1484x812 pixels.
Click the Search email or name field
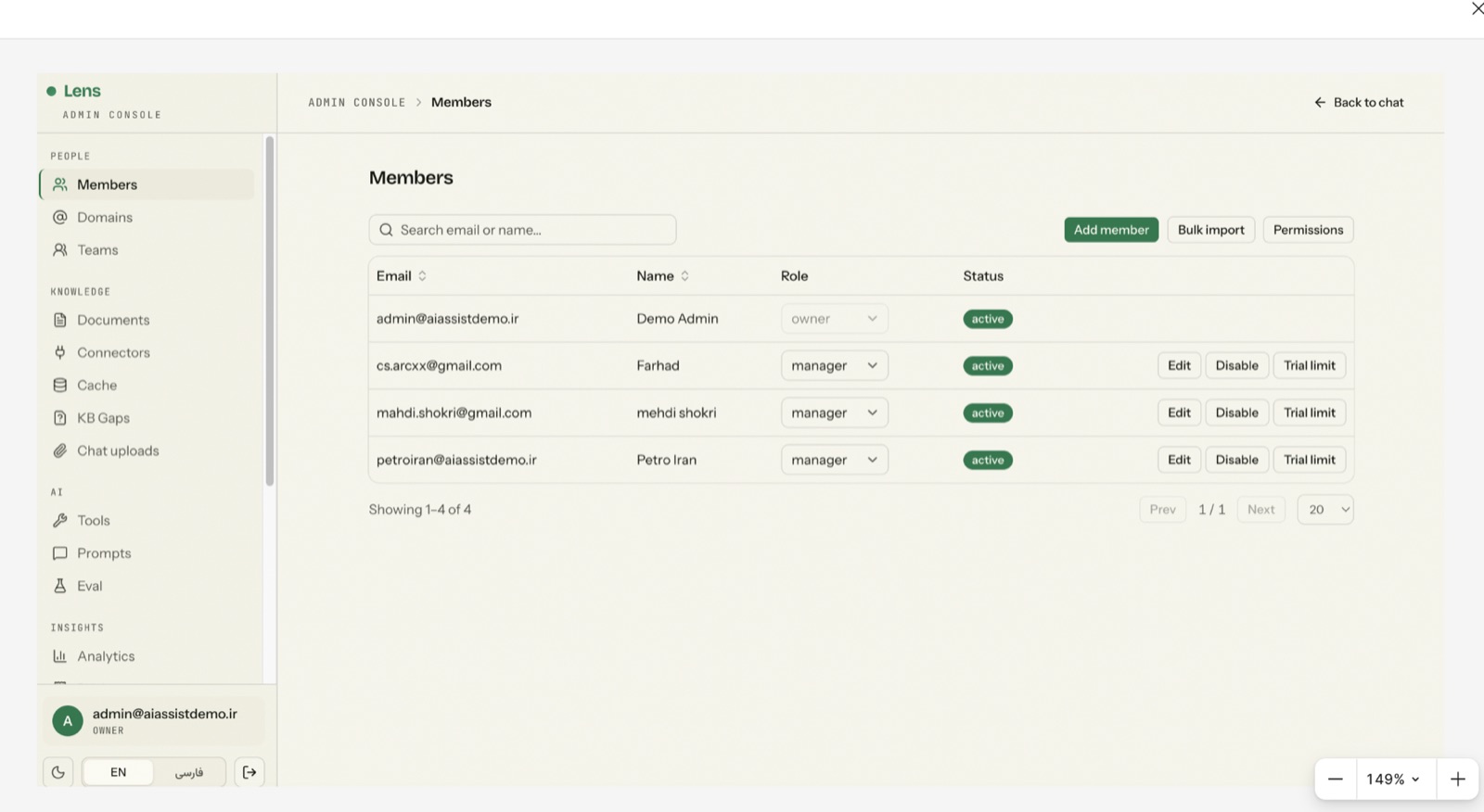point(522,230)
